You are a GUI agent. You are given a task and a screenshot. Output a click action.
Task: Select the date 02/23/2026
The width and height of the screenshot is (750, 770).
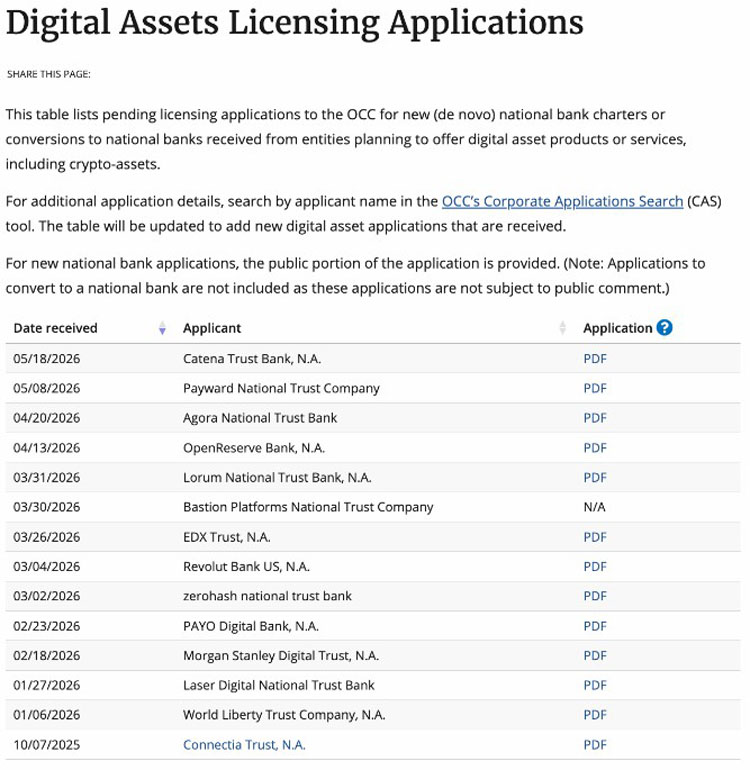(x=47, y=626)
